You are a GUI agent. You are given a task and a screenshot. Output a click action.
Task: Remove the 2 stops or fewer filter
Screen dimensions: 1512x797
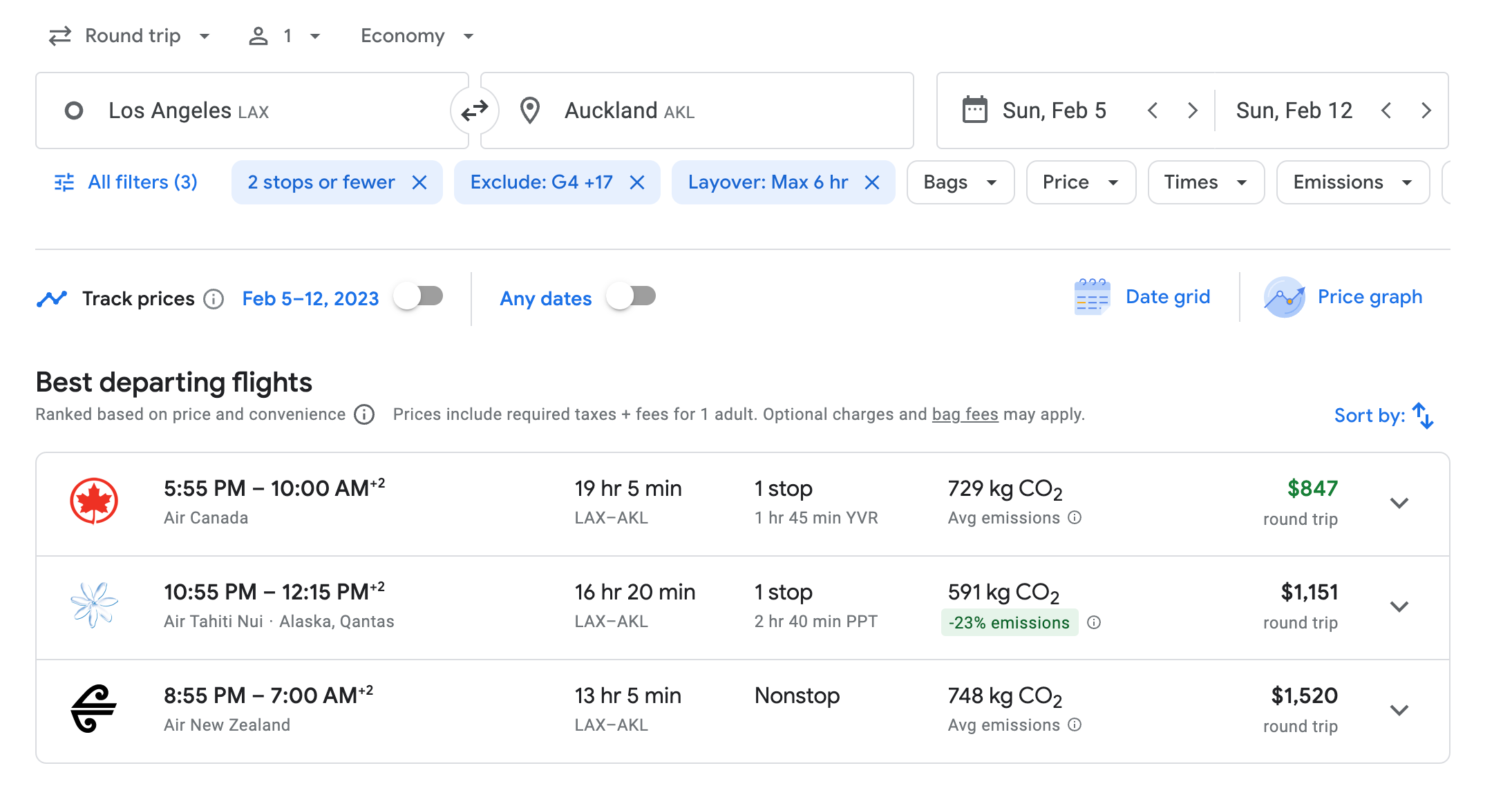(x=419, y=182)
